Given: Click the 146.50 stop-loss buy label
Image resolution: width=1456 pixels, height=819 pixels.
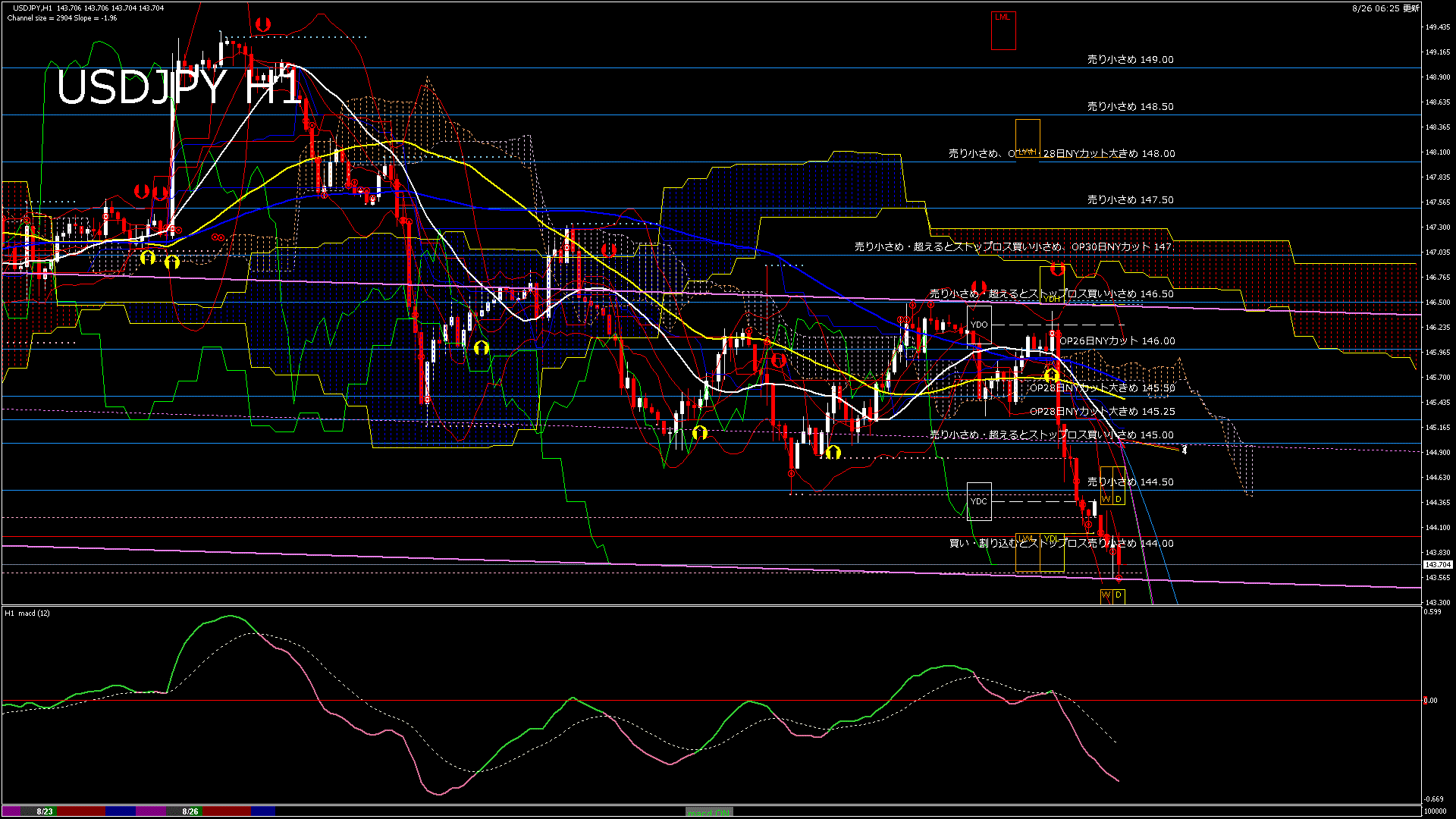Looking at the screenshot, I should click(x=1052, y=293).
